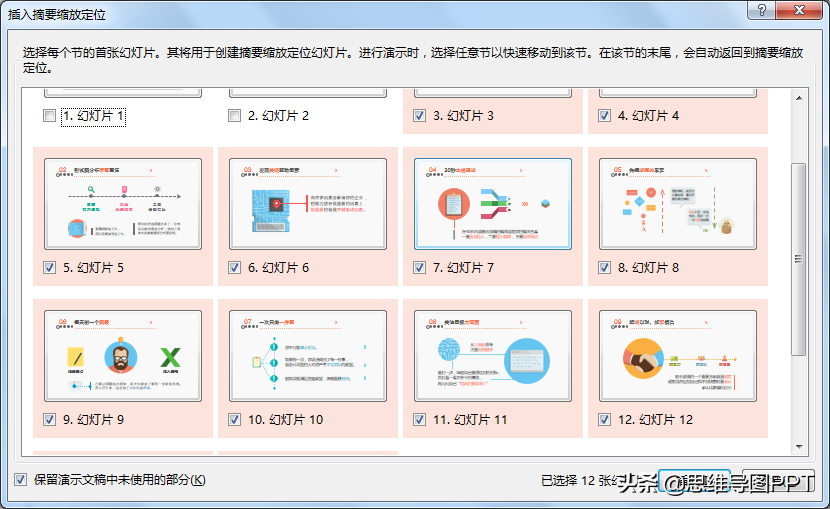Screen dimensions: 830x509
Task: Select slide 12 thumbnail with handshake icon
Action: [678, 356]
